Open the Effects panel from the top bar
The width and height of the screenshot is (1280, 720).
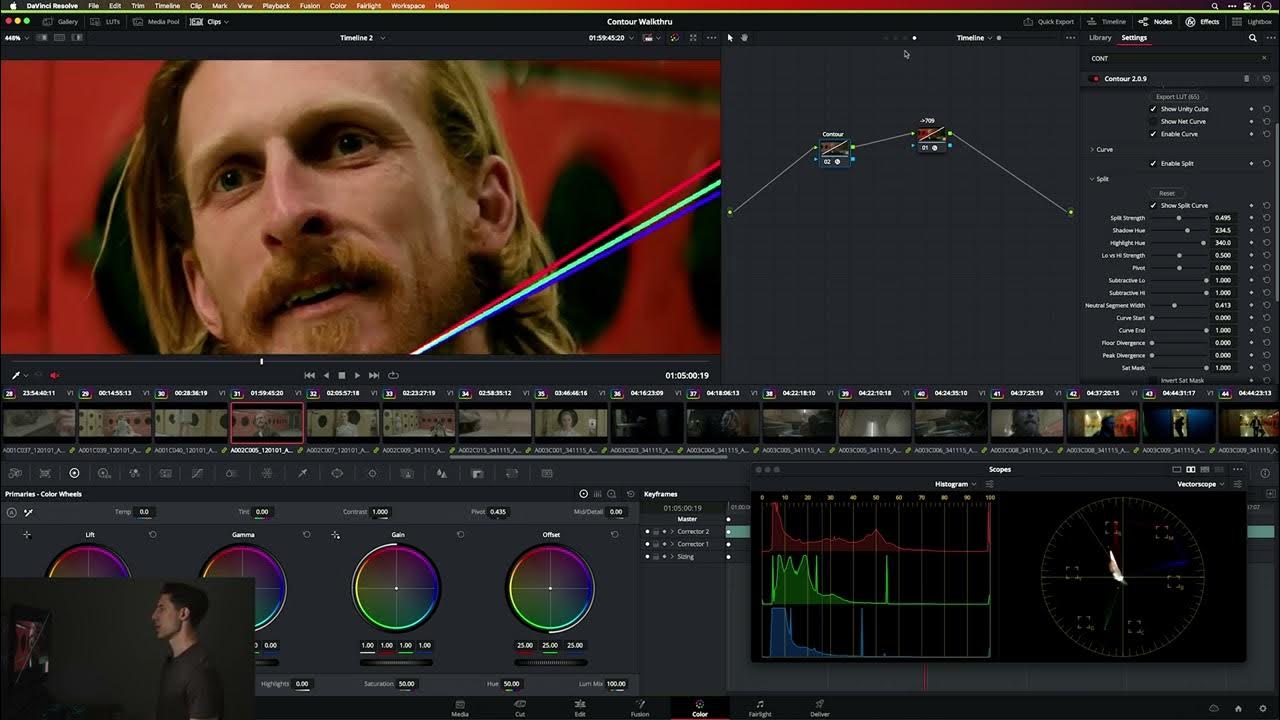click(x=1202, y=21)
